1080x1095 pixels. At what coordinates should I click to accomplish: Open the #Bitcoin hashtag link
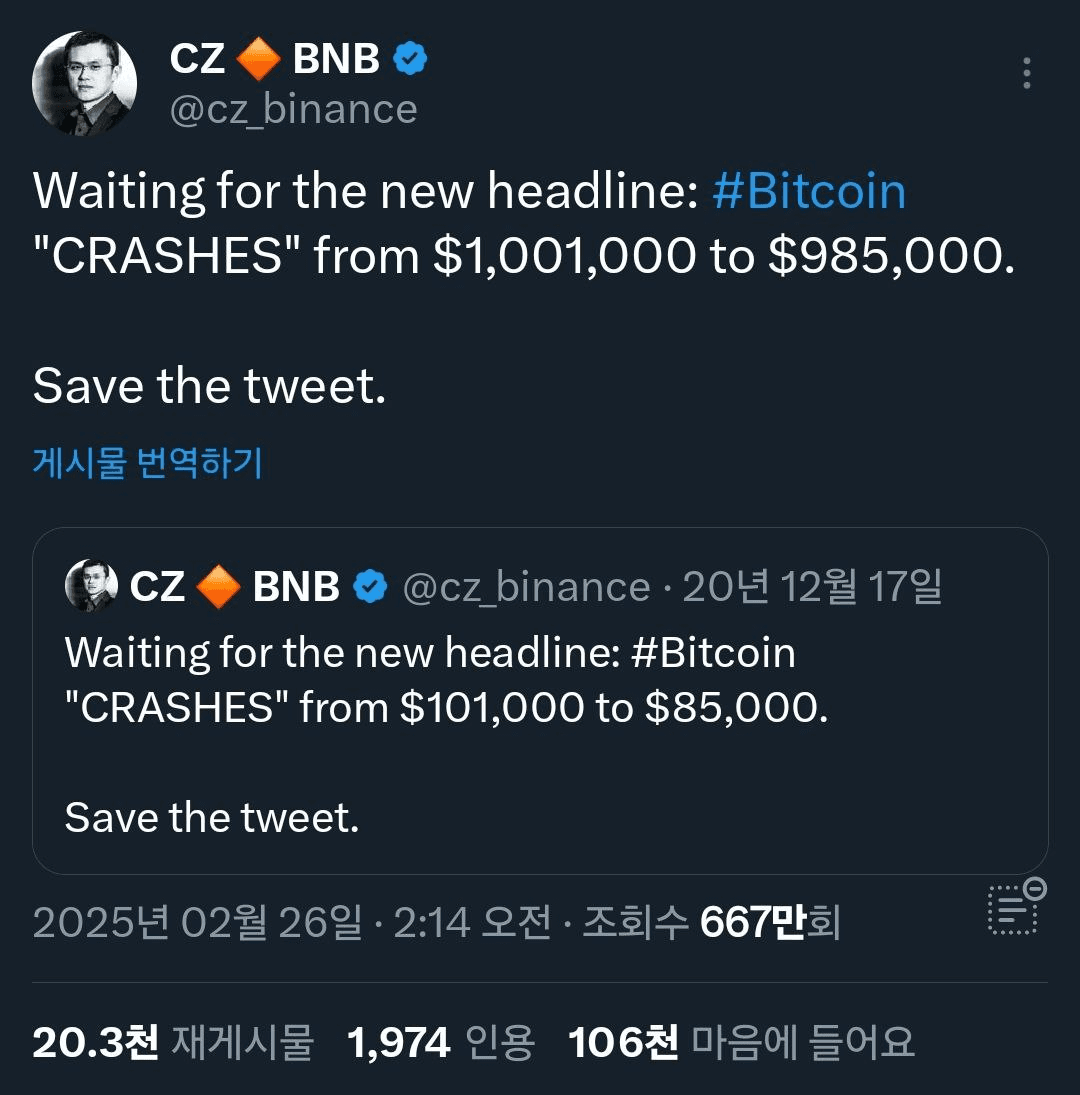point(808,191)
